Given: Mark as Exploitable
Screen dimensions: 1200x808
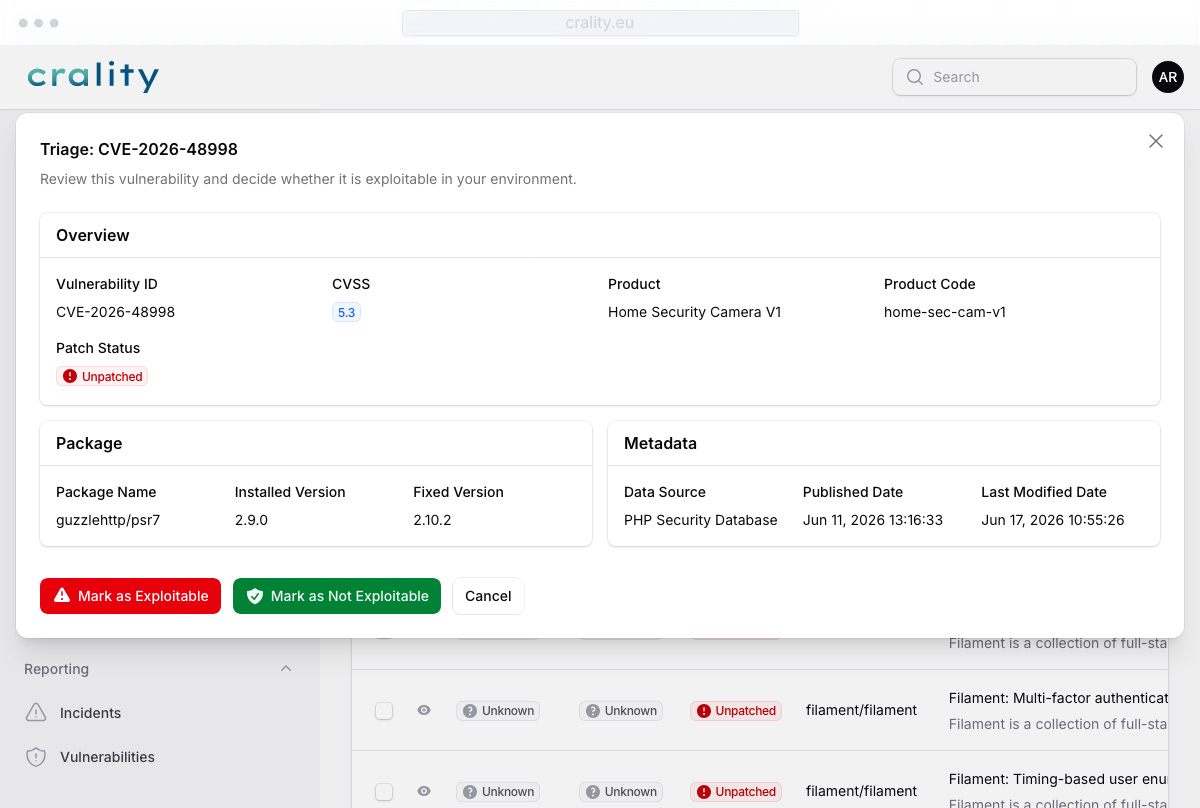Looking at the screenshot, I should [x=130, y=596].
